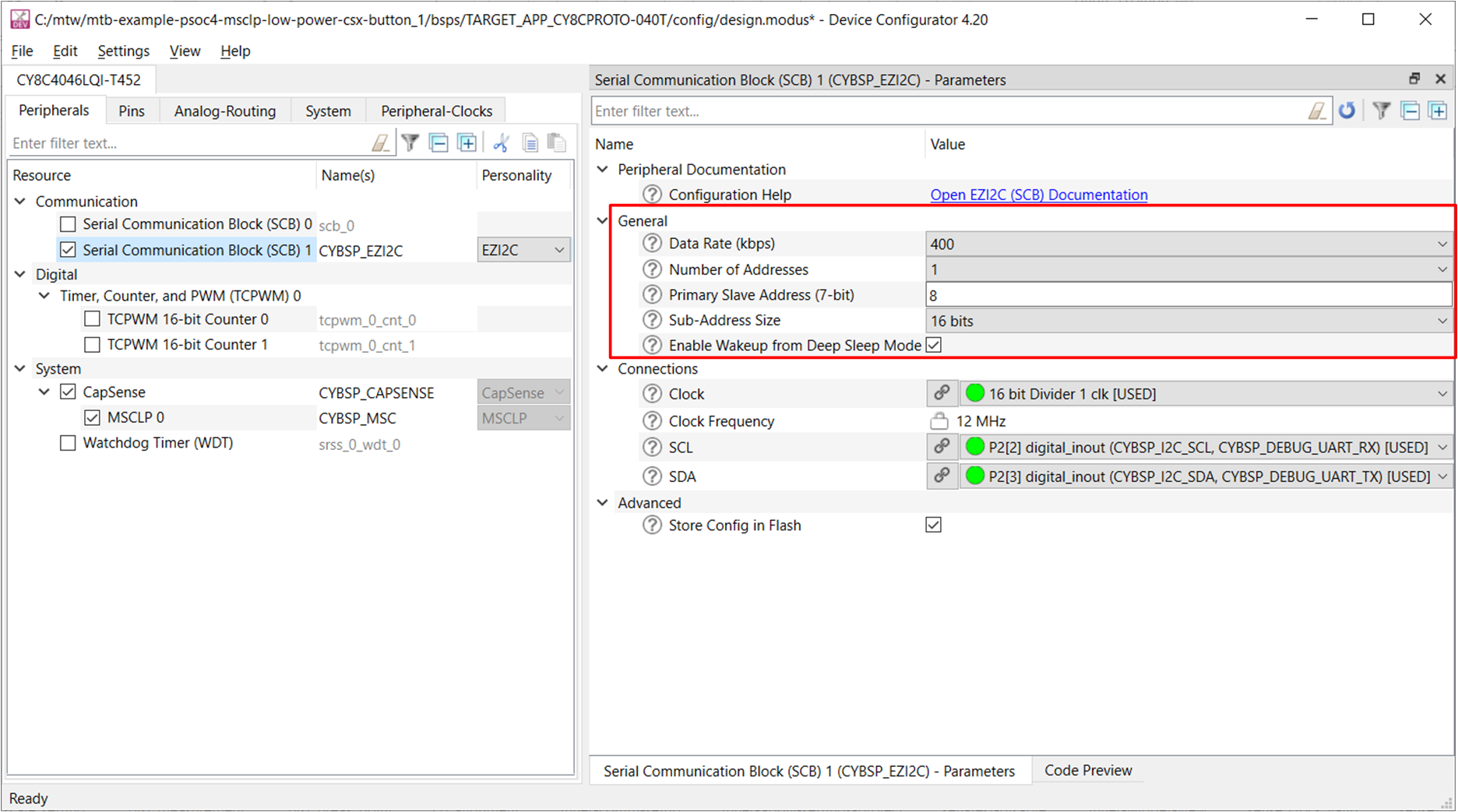1458x812 pixels.
Task: Expand all parameter groups icon
Action: [1438, 111]
